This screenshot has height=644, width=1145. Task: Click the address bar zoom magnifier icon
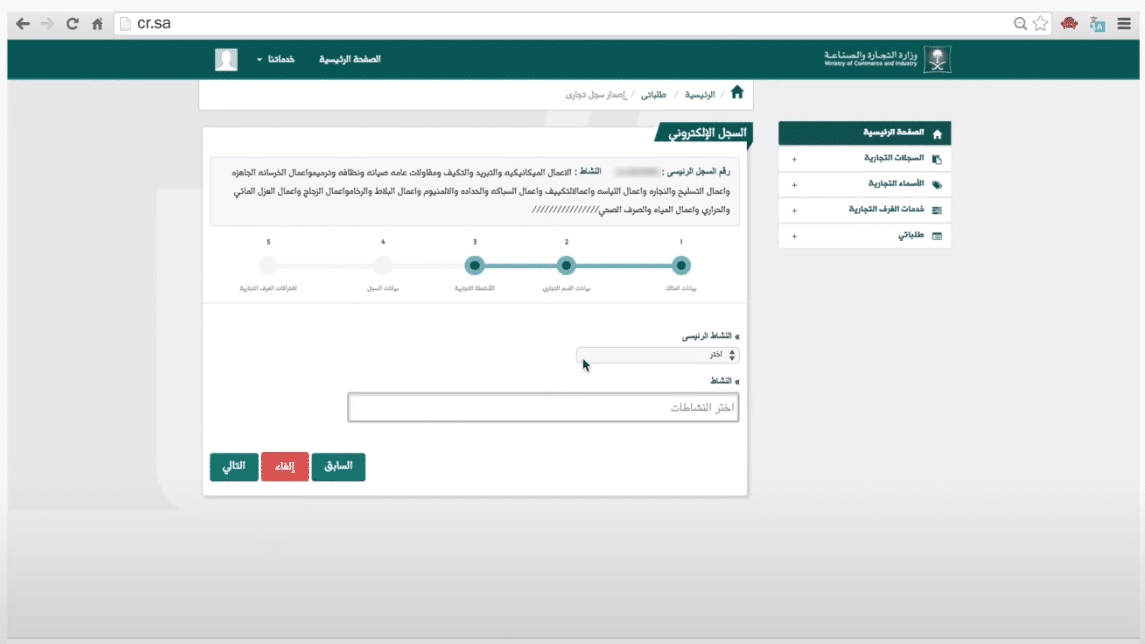point(1020,24)
